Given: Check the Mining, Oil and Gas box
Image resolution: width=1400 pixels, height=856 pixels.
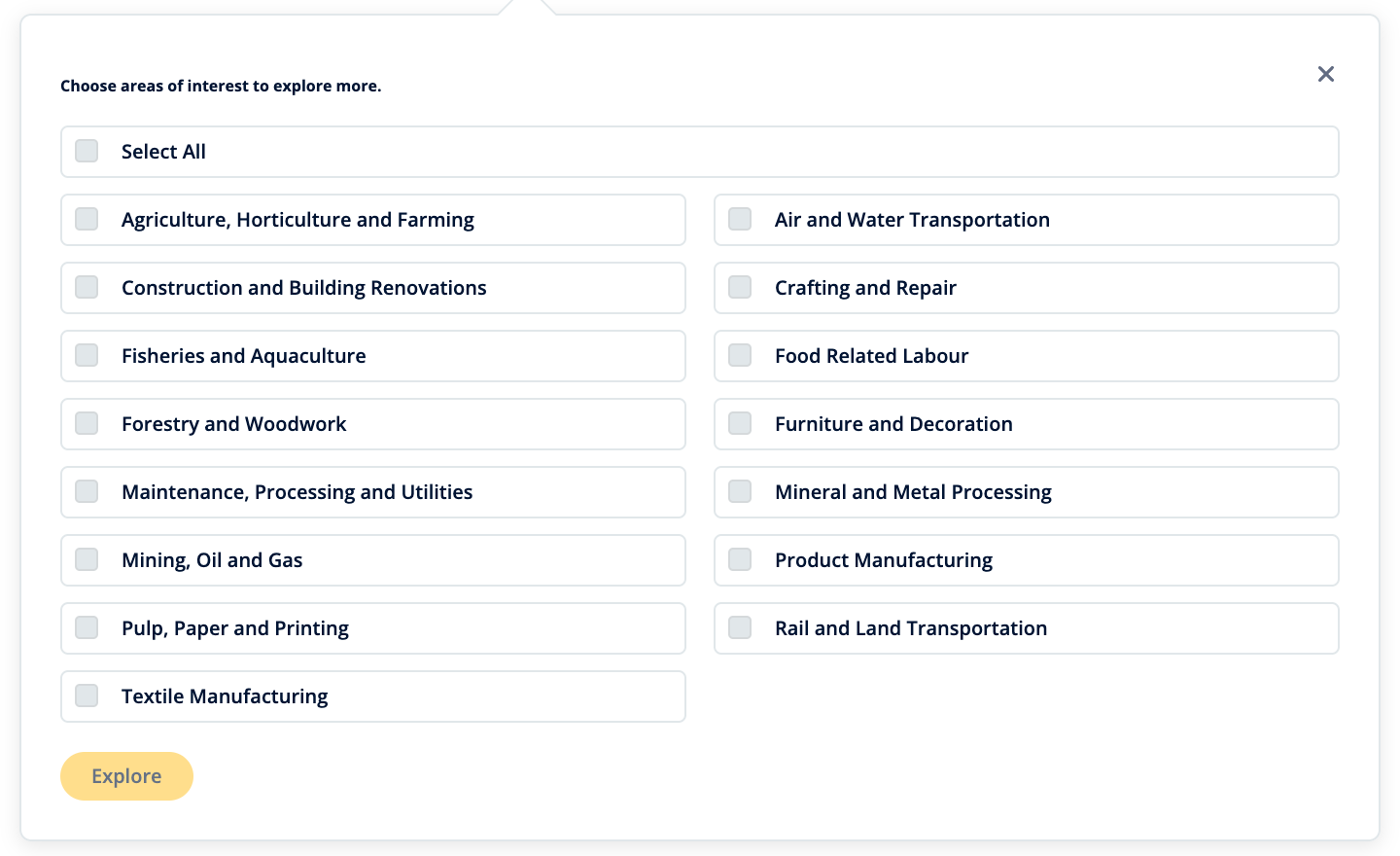Looking at the screenshot, I should point(87,559).
